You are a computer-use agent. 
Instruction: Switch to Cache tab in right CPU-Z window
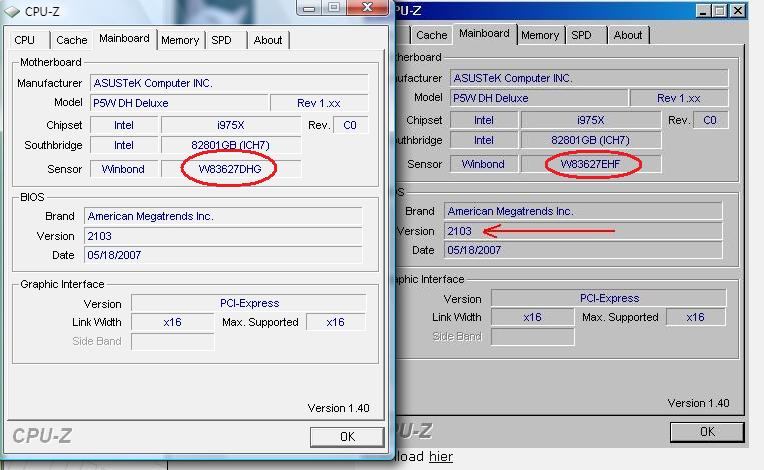(x=431, y=35)
